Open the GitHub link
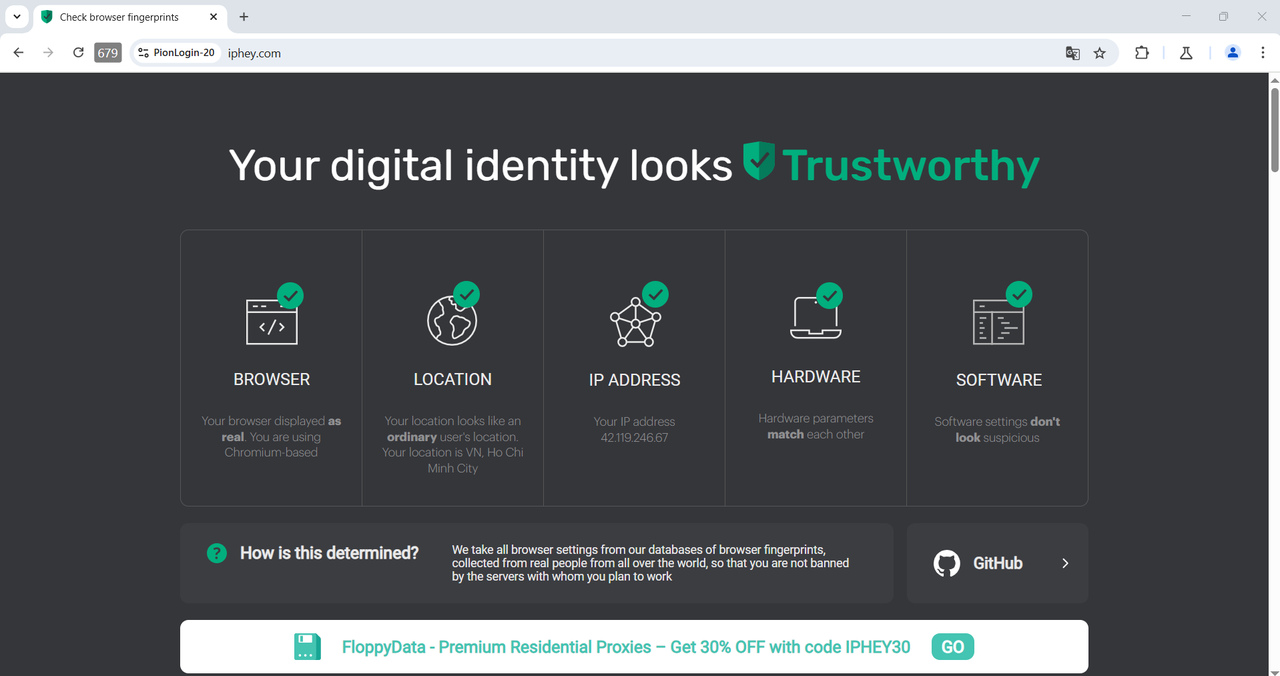1280x676 pixels. click(x=996, y=563)
